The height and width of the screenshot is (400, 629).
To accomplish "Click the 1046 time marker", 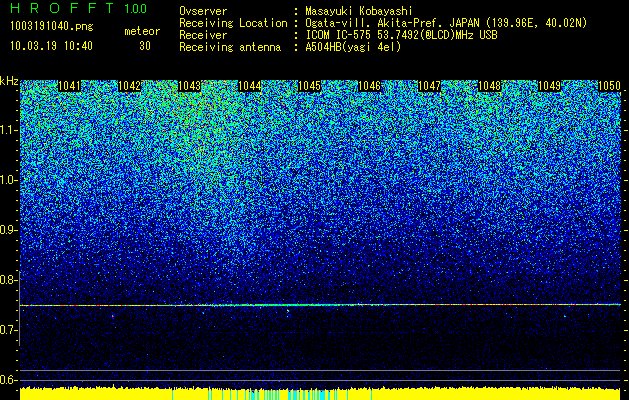I will (369, 86).
